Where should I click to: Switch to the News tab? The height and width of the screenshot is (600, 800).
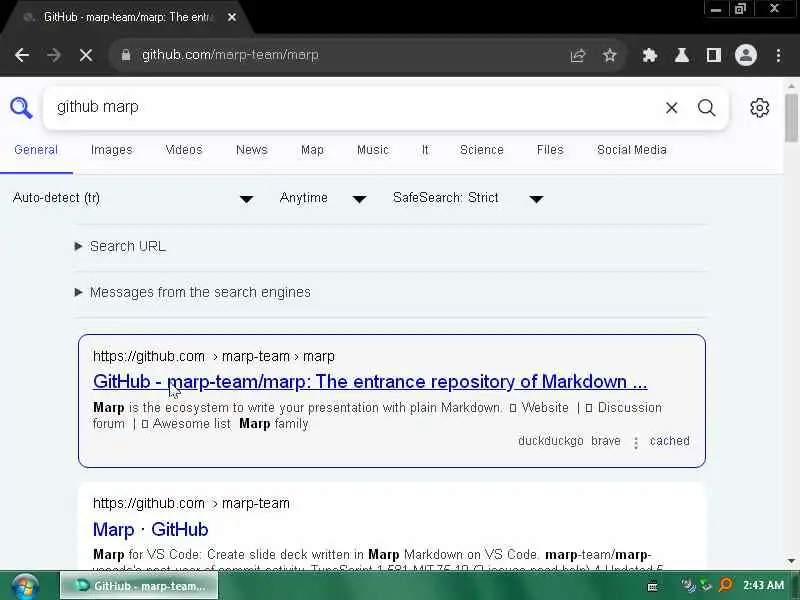pyautogui.click(x=252, y=150)
